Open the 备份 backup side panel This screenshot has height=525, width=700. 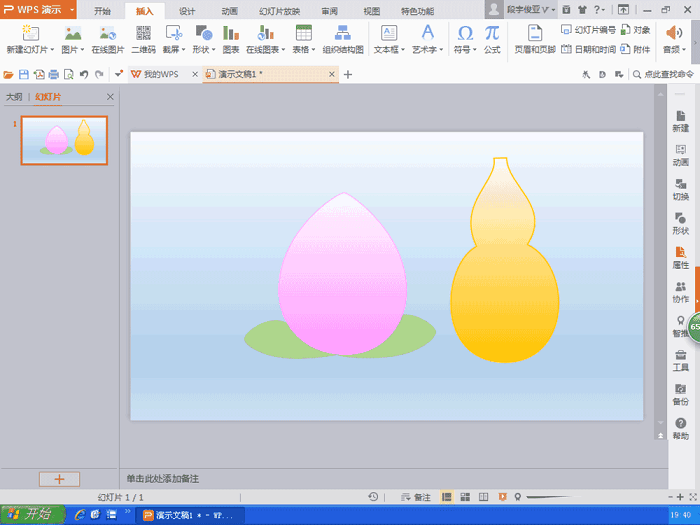pos(680,394)
